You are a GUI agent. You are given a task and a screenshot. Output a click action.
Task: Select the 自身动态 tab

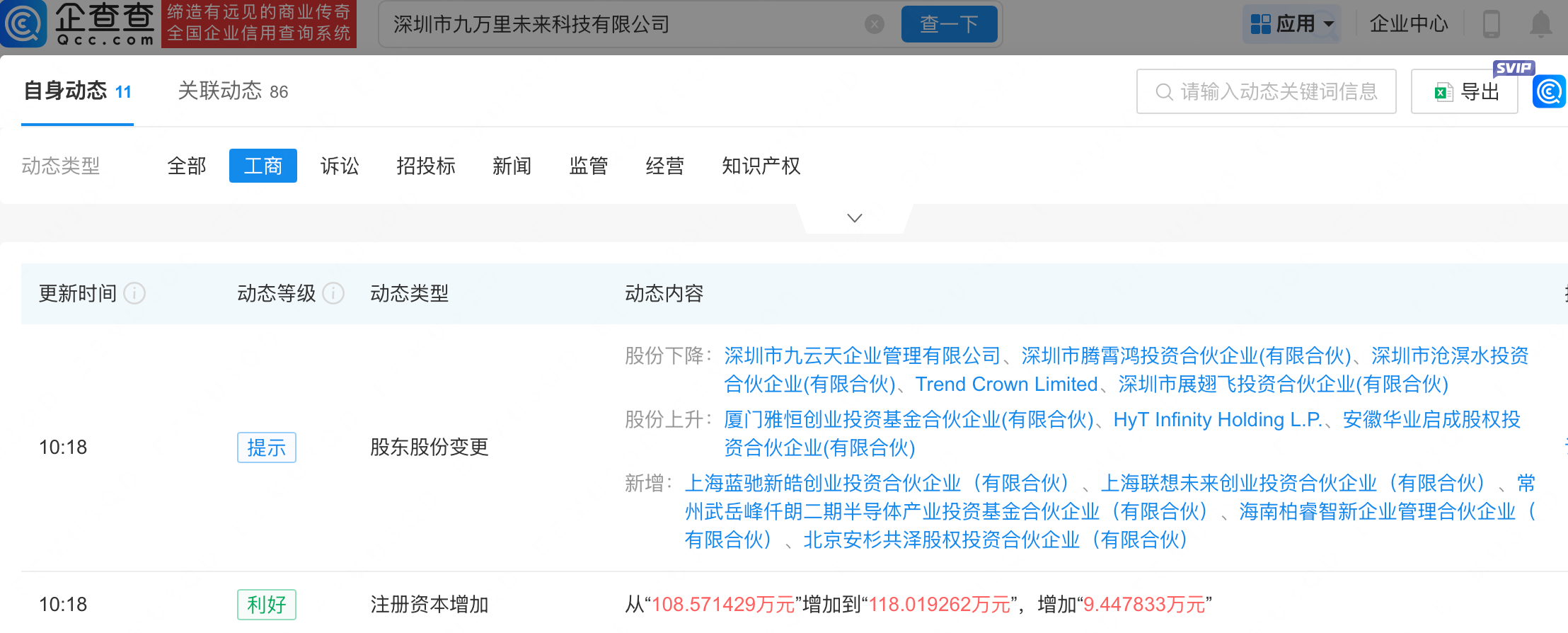[x=78, y=91]
